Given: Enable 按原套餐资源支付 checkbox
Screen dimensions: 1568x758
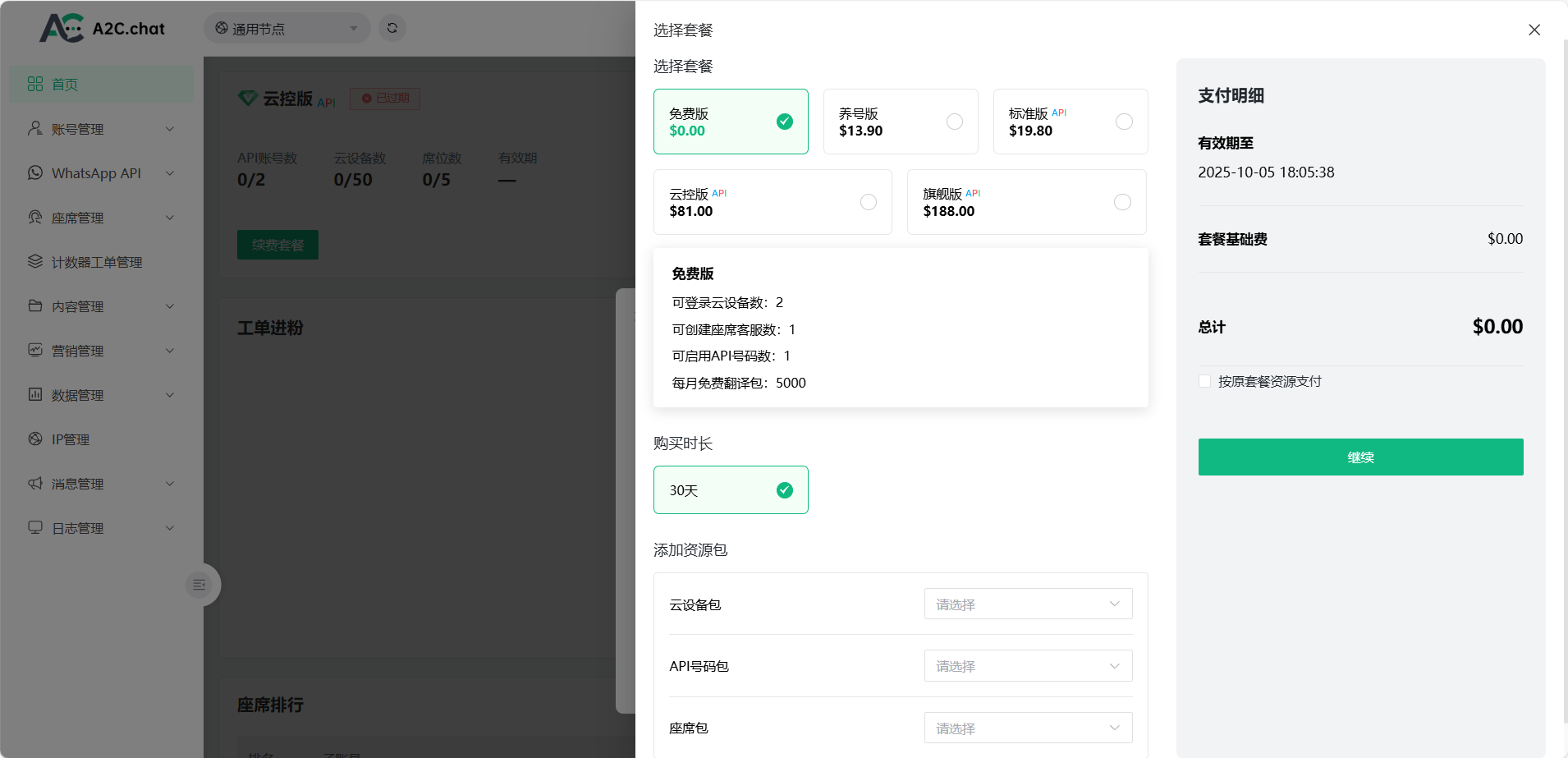Looking at the screenshot, I should (1204, 381).
